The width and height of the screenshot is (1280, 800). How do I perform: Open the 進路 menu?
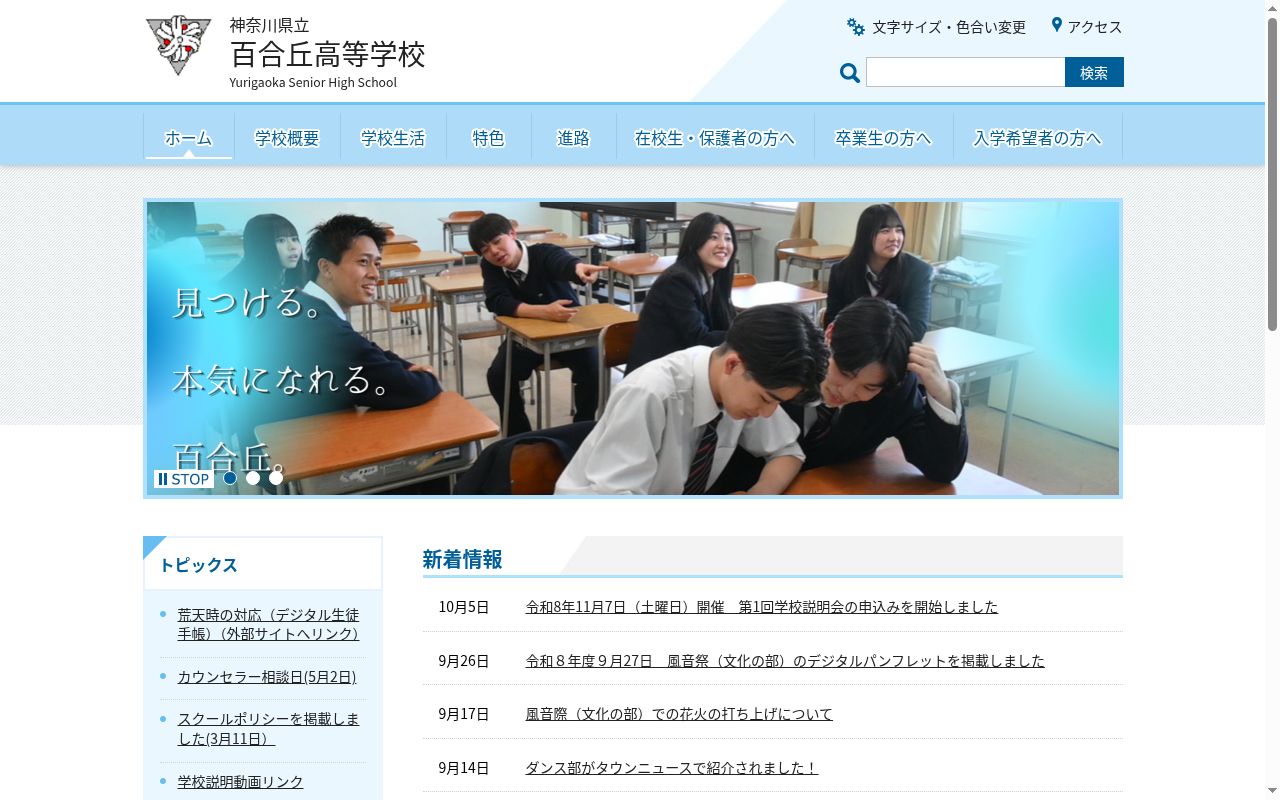point(573,138)
